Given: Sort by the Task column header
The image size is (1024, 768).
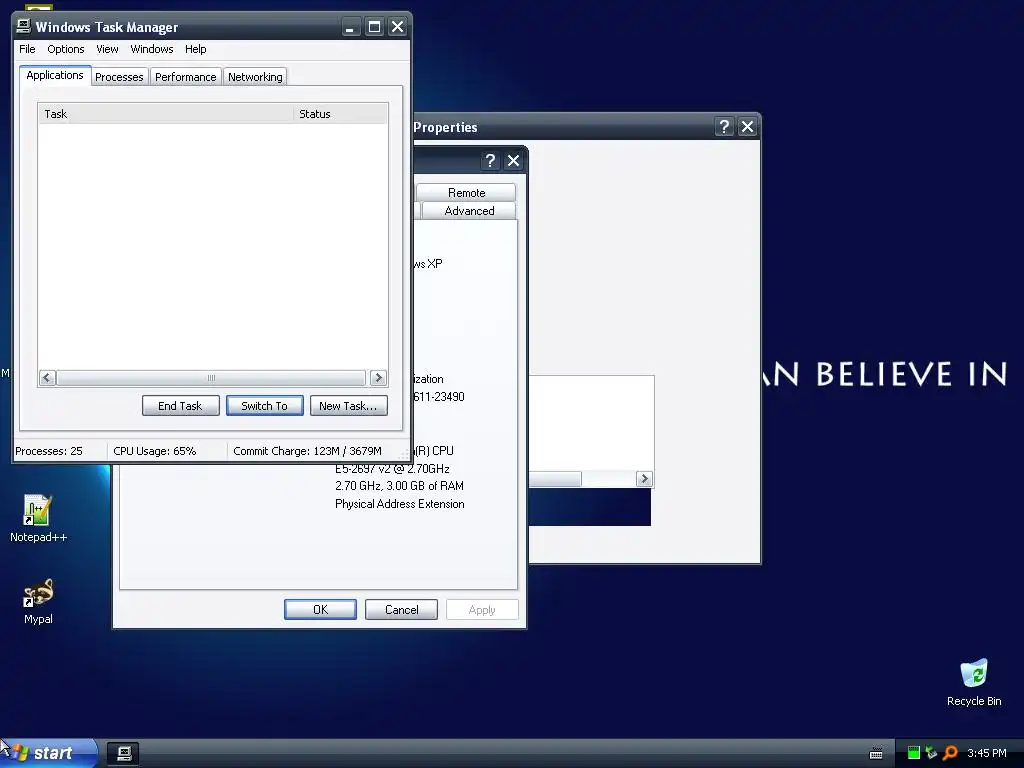Looking at the screenshot, I should pos(166,114).
